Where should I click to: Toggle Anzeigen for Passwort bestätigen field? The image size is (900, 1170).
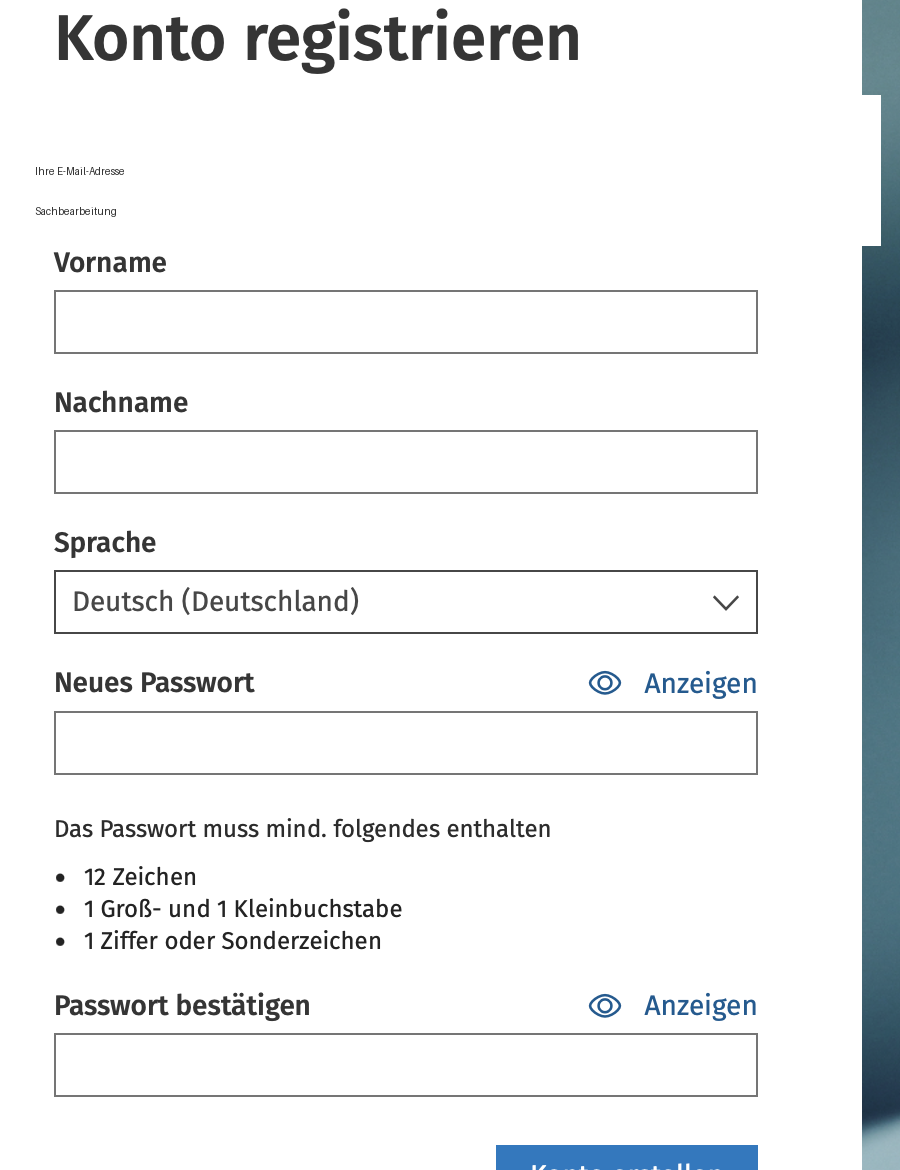click(x=700, y=1006)
